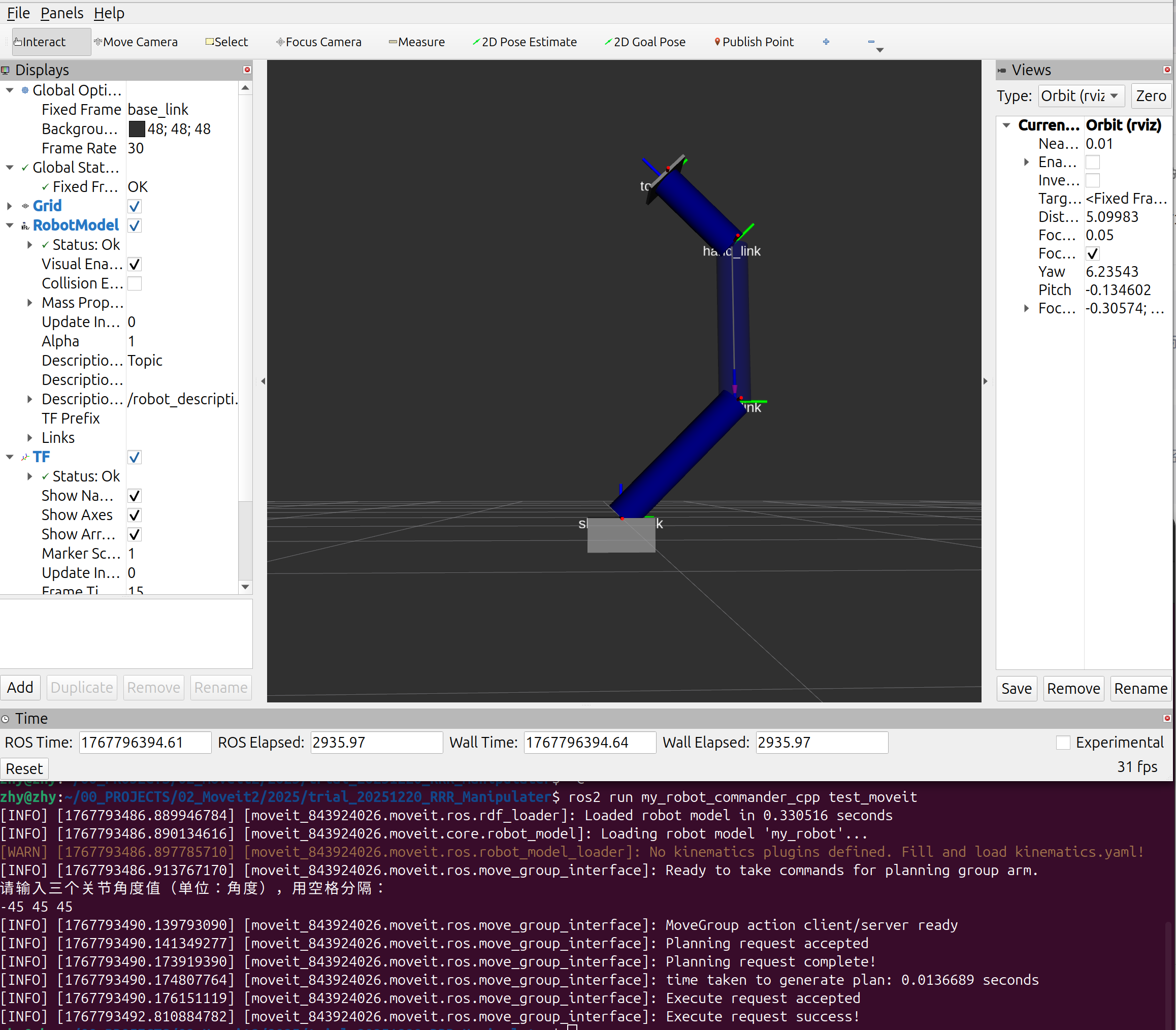Image resolution: width=1176 pixels, height=1030 pixels.
Task: Select the 2D Goal Pose tool
Action: pyautogui.click(x=644, y=42)
